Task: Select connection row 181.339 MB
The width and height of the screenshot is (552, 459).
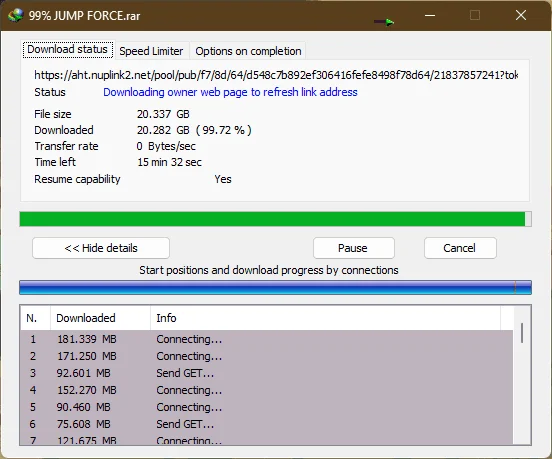Action: pyautogui.click(x=266, y=339)
